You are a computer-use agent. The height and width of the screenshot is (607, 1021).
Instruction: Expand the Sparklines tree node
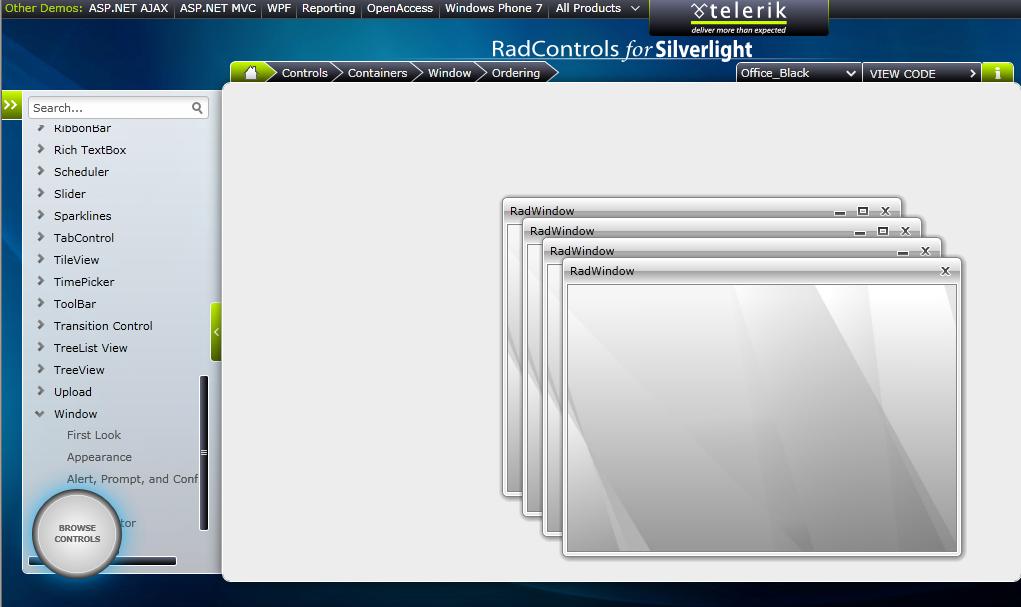(40, 216)
